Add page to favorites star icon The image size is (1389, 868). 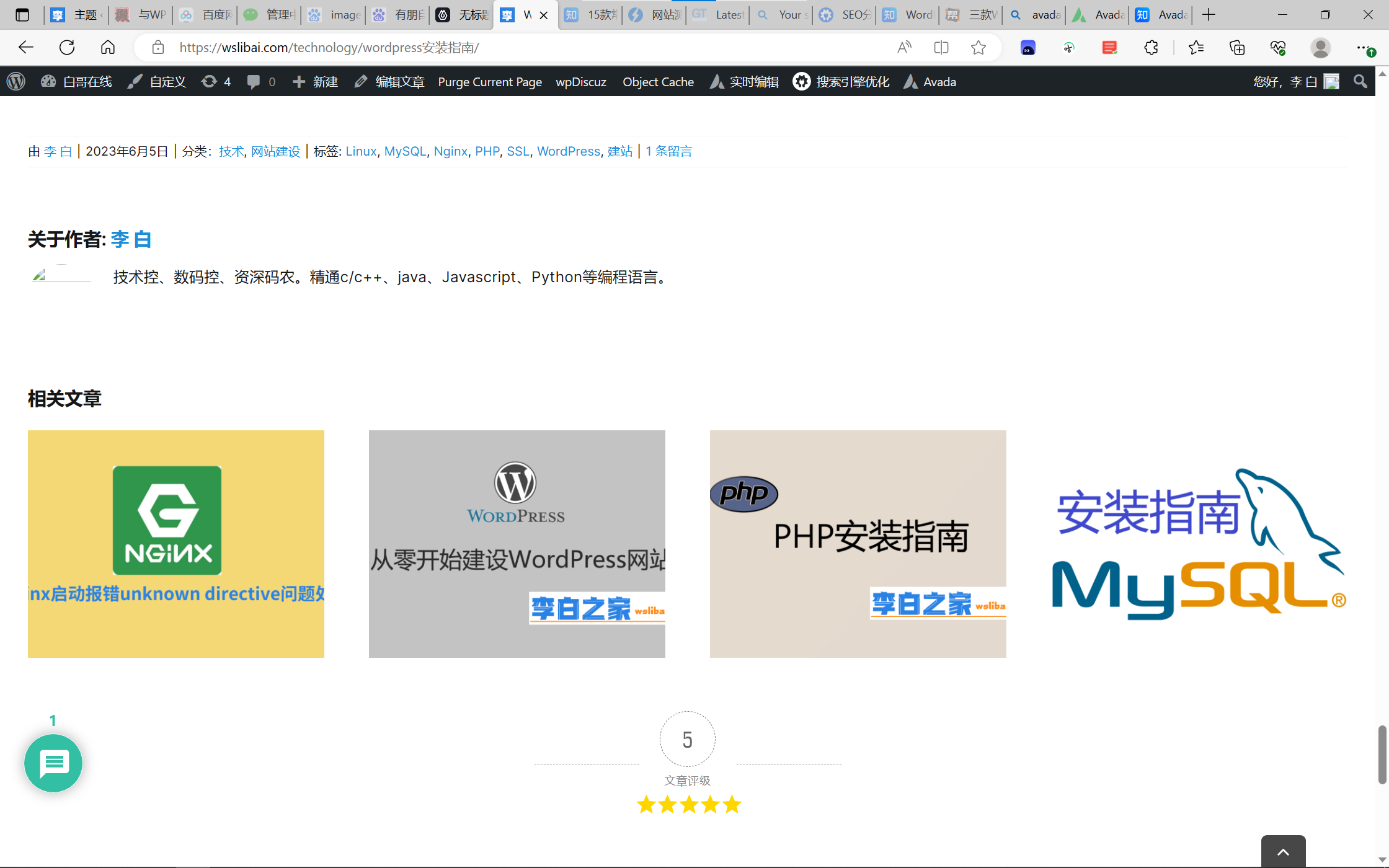point(979,48)
